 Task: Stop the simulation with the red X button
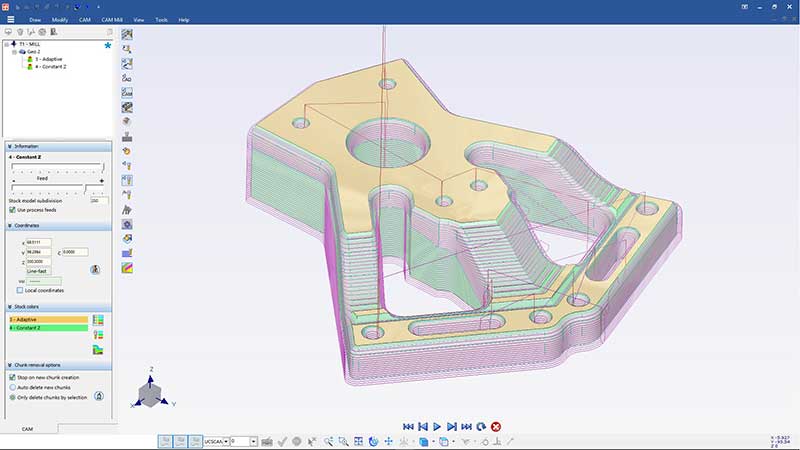click(x=496, y=426)
